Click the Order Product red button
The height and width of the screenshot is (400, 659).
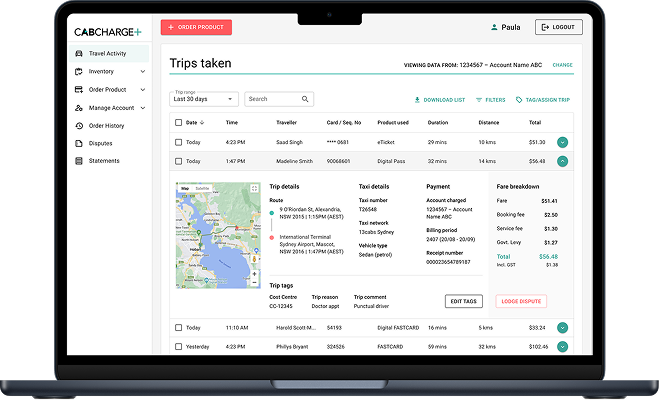[196, 28]
